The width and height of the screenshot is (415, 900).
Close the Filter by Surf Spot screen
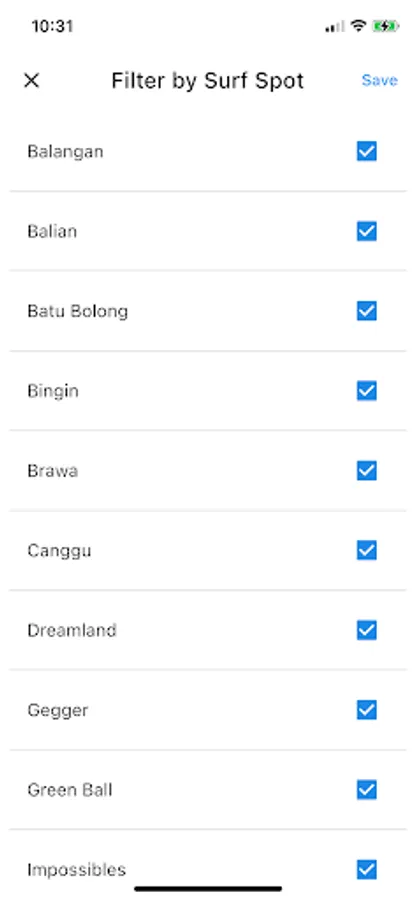(32, 80)
